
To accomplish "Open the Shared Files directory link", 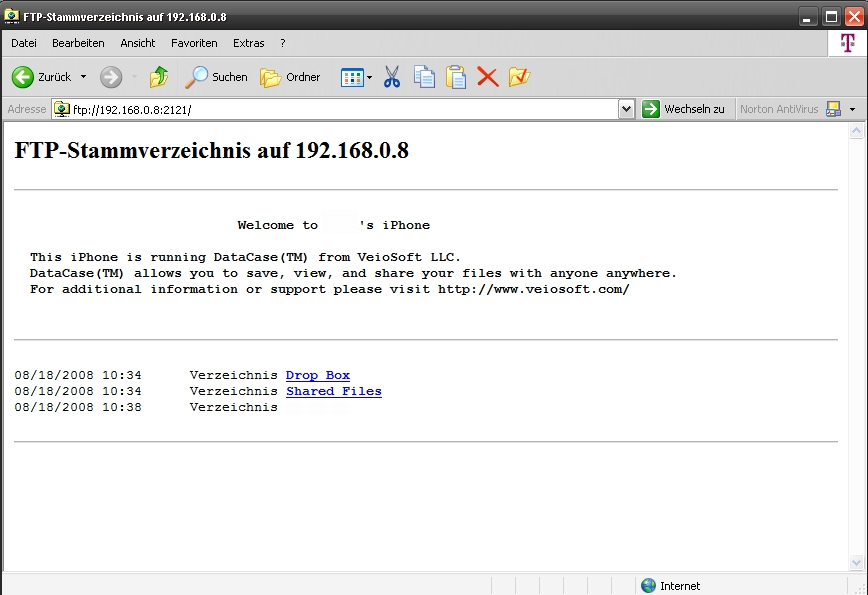I will [x=334, y=391].
